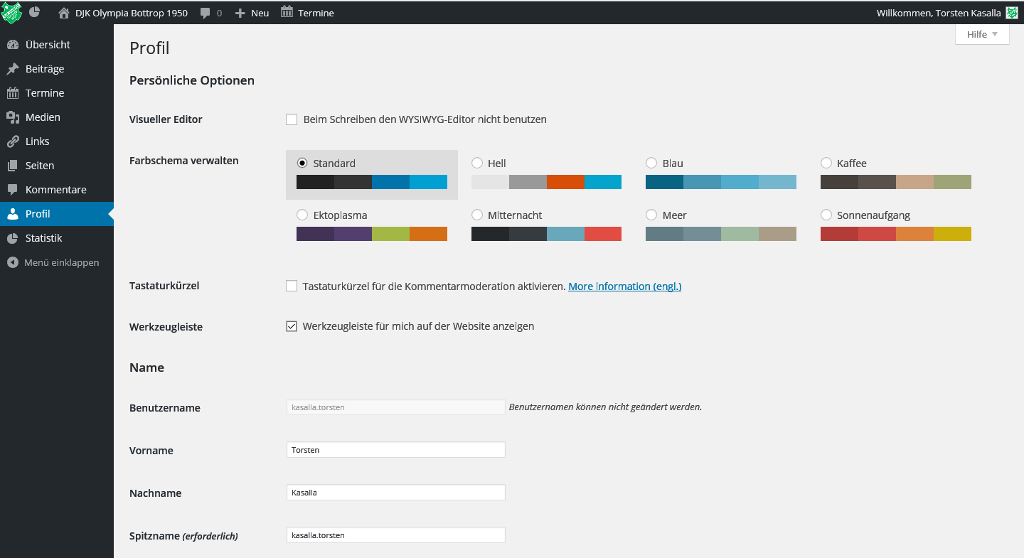Click the Übersicht dashboard icon in sidebar
Viewport: 1024px width, 558px height.
point(13,45)
